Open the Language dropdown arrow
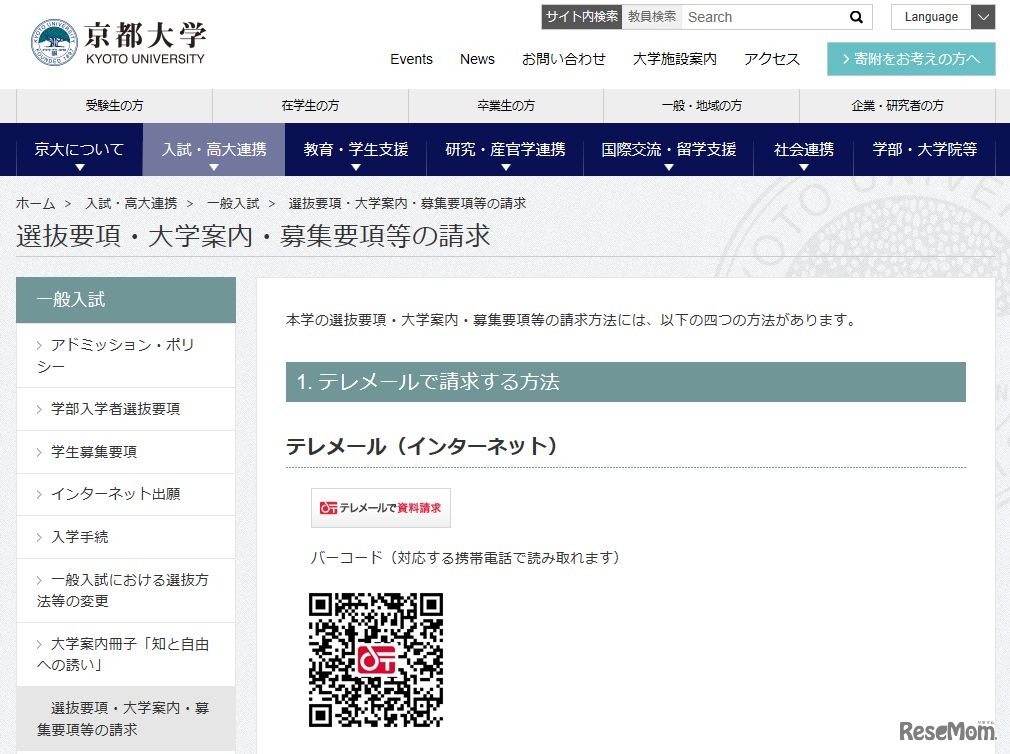1010x754 pixels. pos(983,17)
